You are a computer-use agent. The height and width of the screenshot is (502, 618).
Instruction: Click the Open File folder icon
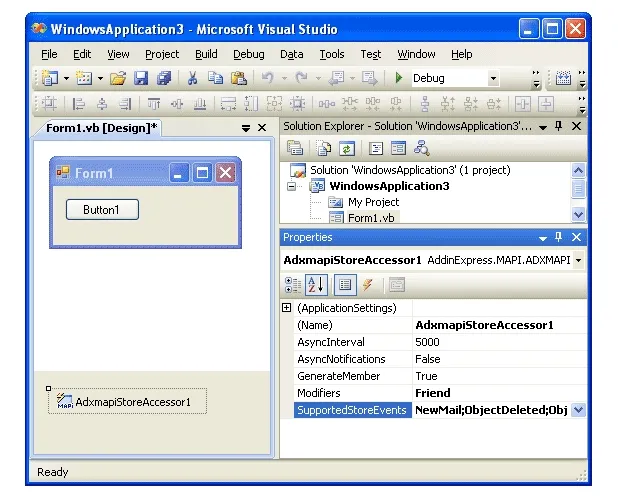tap(118, 78)
